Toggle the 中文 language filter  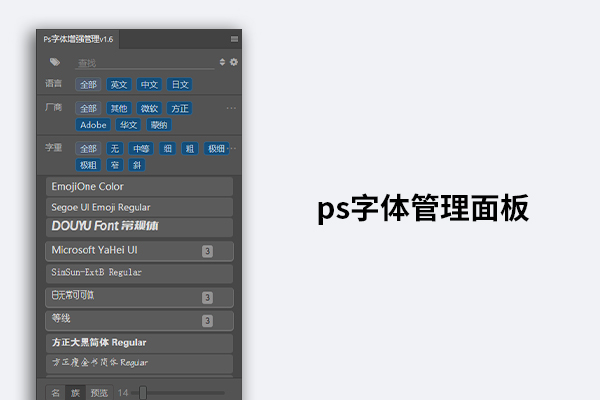click(x=149, y=85)
